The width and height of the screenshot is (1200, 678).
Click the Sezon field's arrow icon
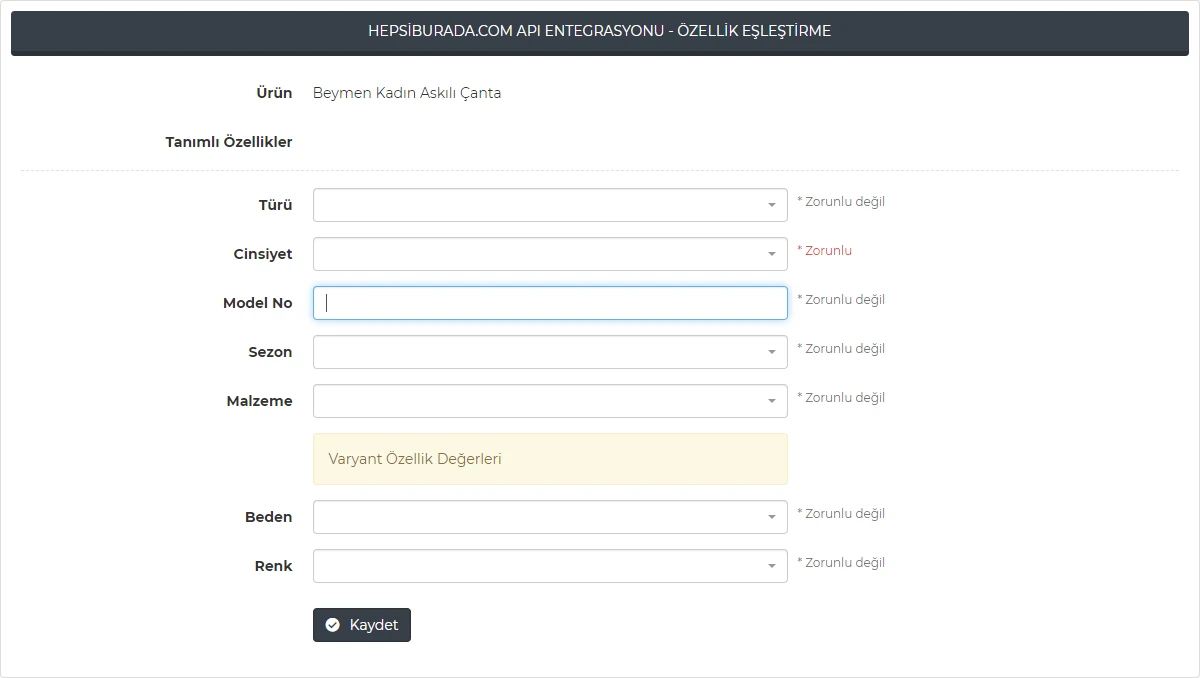[x=771, y=352]
